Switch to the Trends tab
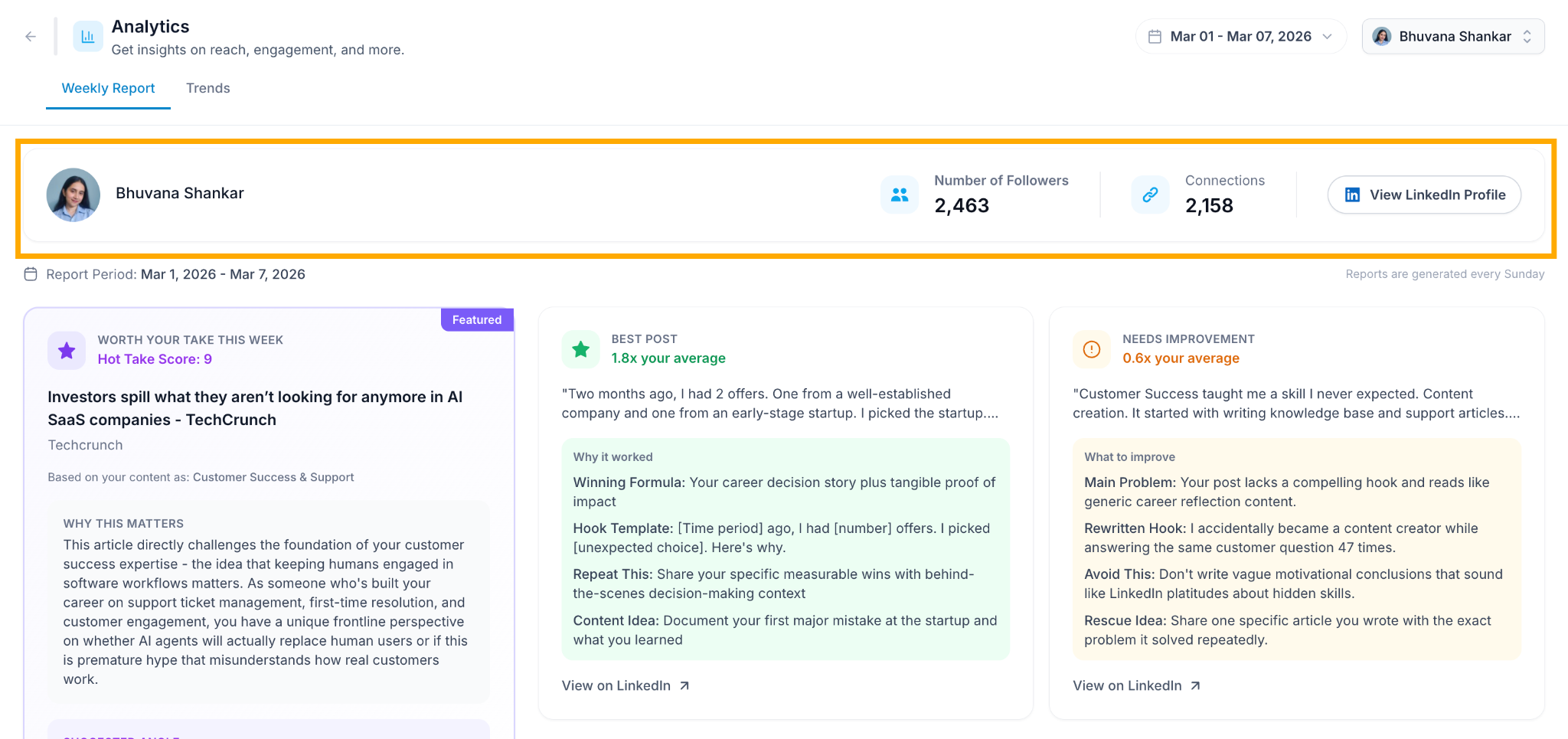 click(x=208, y=89)
